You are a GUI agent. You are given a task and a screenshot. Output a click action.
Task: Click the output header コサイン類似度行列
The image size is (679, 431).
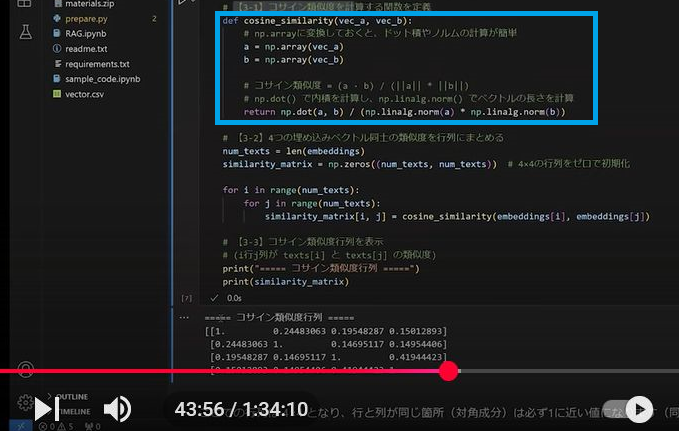pyautogui.click(x=279, y=318)
